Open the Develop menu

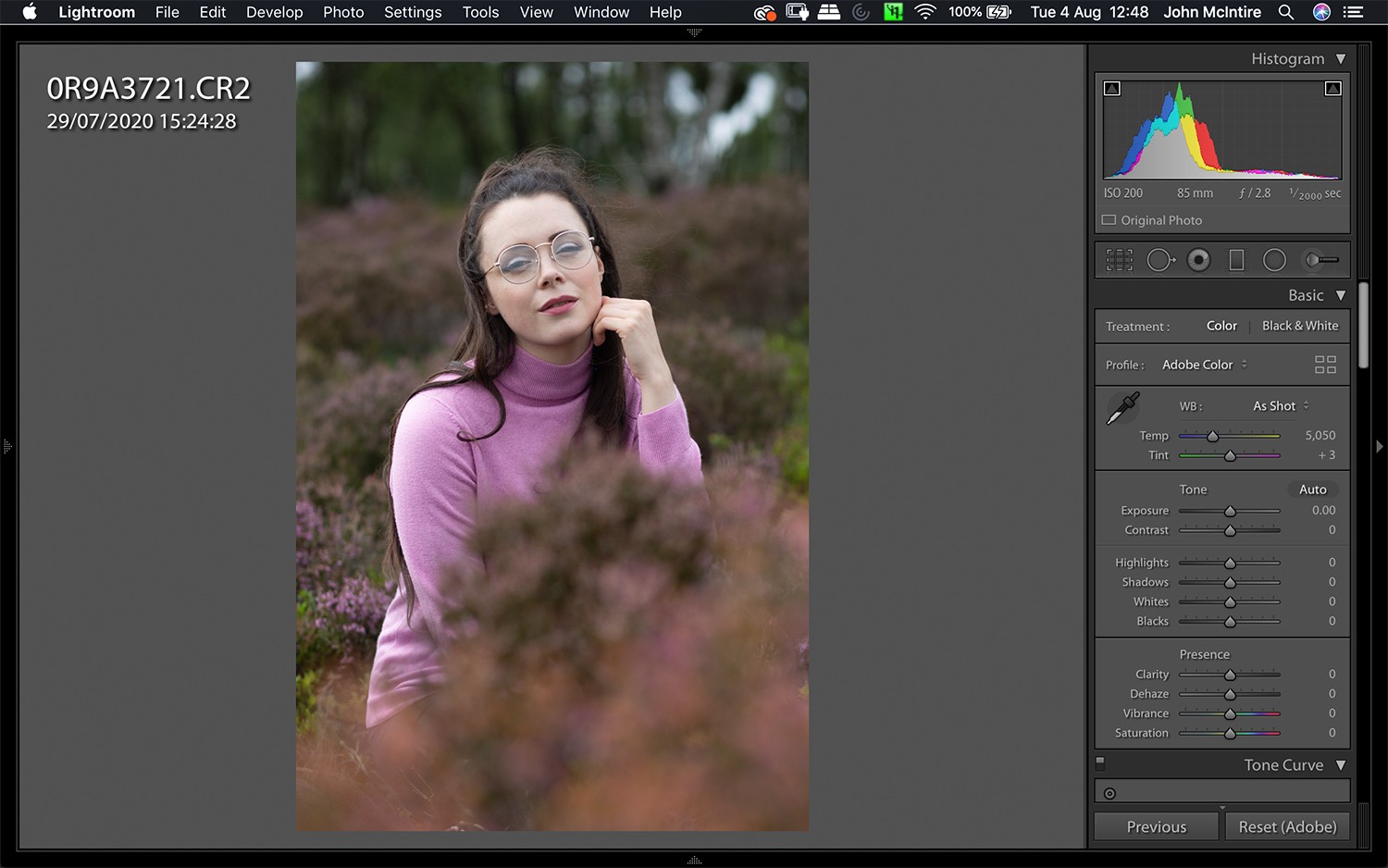tap(274, 12)
